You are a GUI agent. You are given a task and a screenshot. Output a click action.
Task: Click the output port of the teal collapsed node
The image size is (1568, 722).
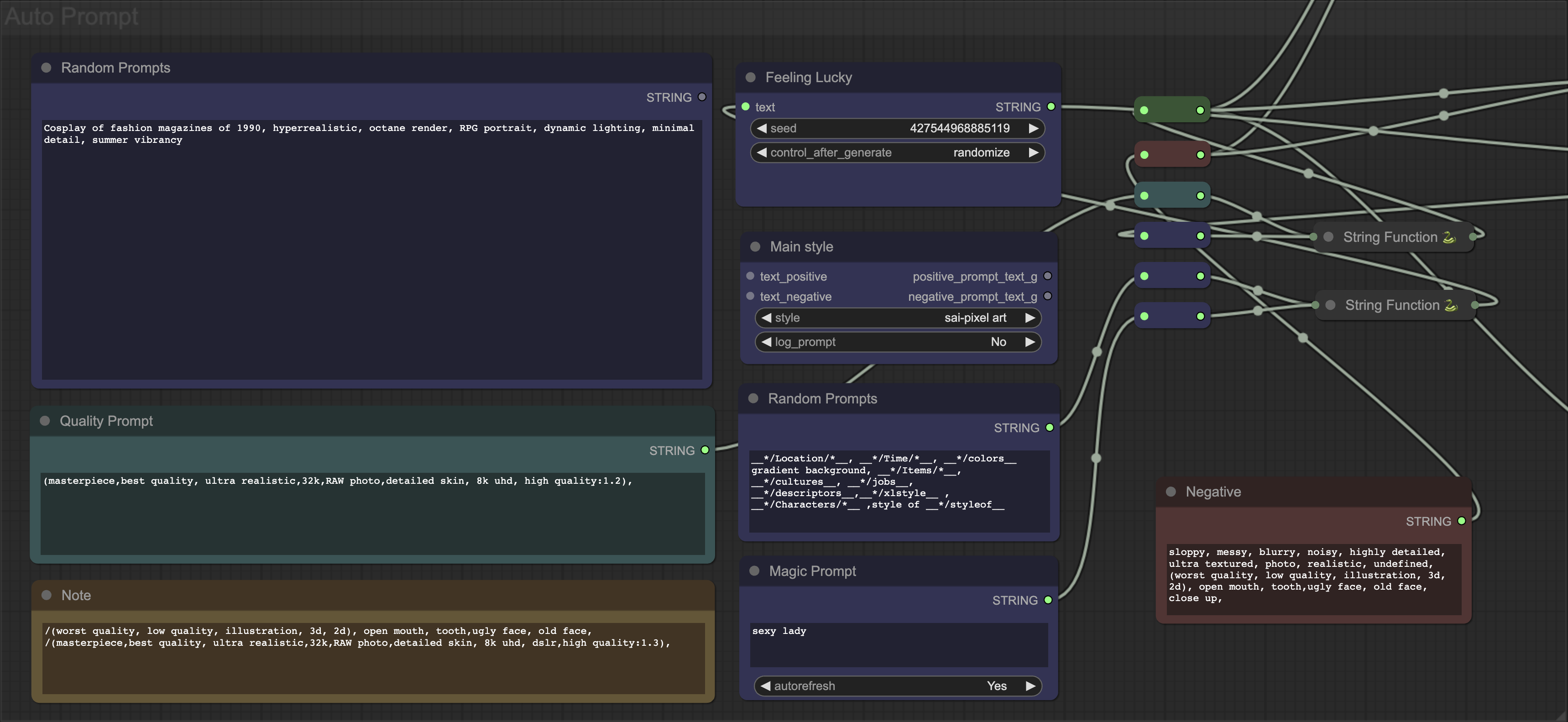[1200, 195]
